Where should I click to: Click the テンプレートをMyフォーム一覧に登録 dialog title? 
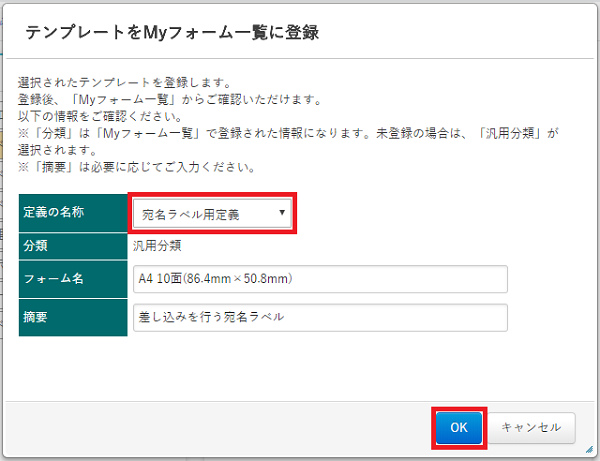point(172,32)
